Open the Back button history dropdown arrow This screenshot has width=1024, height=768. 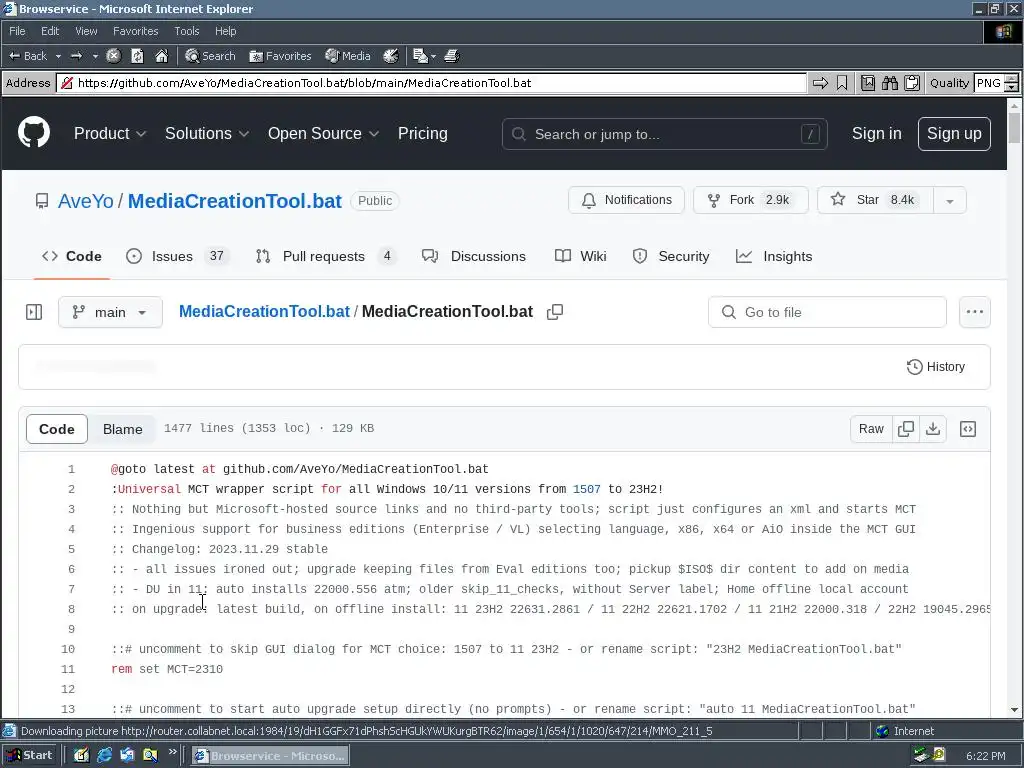pos(58,57)
